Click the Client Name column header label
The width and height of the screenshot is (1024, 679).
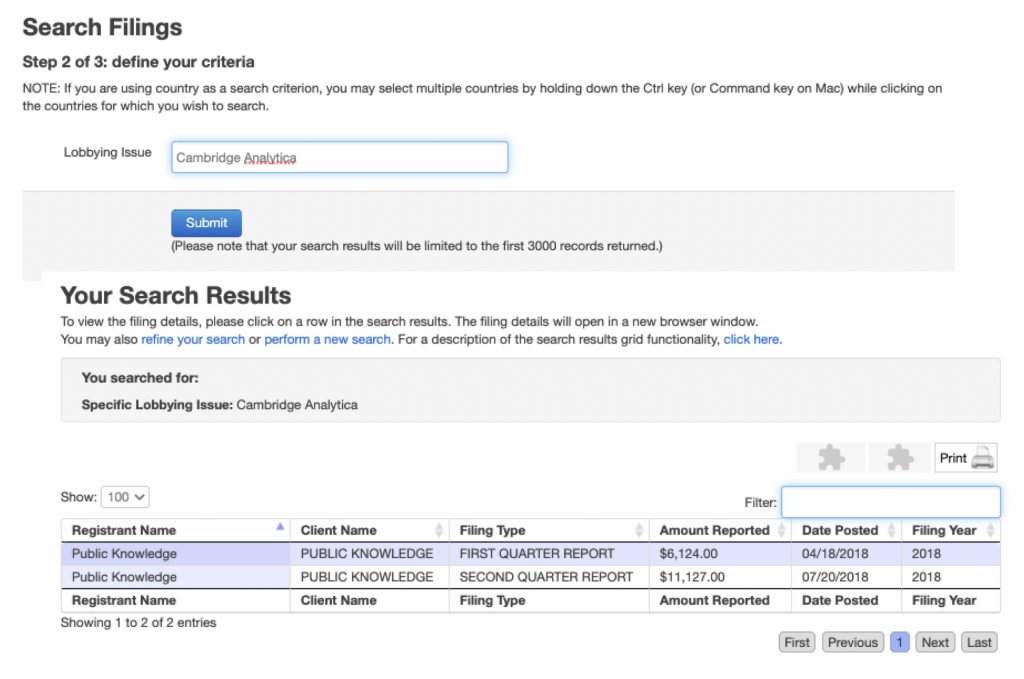click(x=338, y=530)
